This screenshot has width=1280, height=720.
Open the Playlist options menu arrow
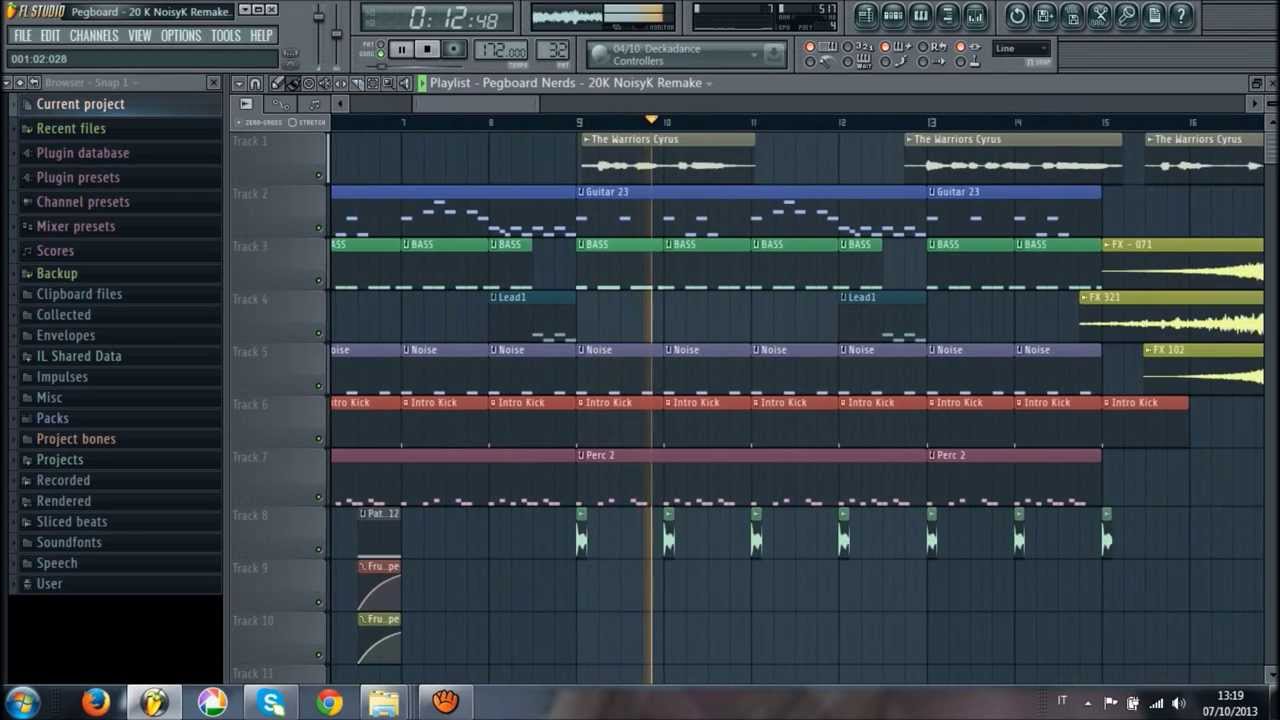pyautogui.click(x=239, y=83)
